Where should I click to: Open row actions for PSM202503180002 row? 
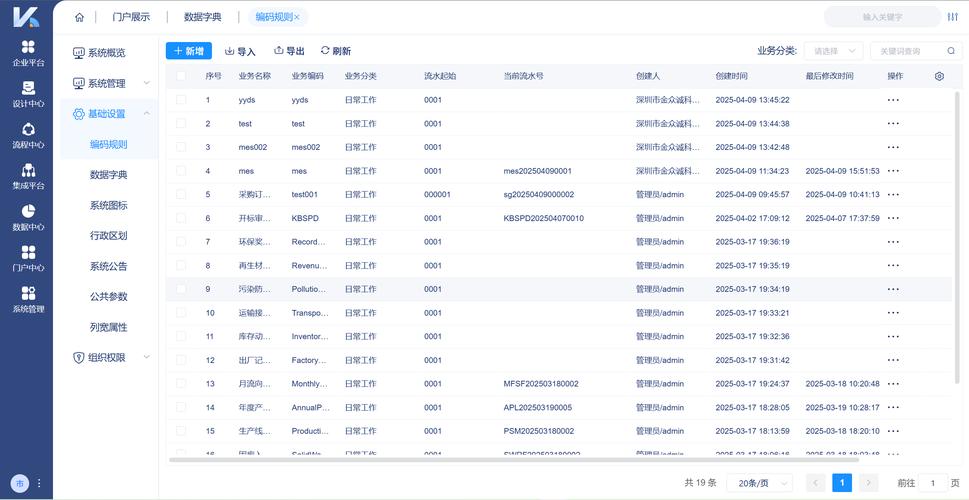[893, 431]
